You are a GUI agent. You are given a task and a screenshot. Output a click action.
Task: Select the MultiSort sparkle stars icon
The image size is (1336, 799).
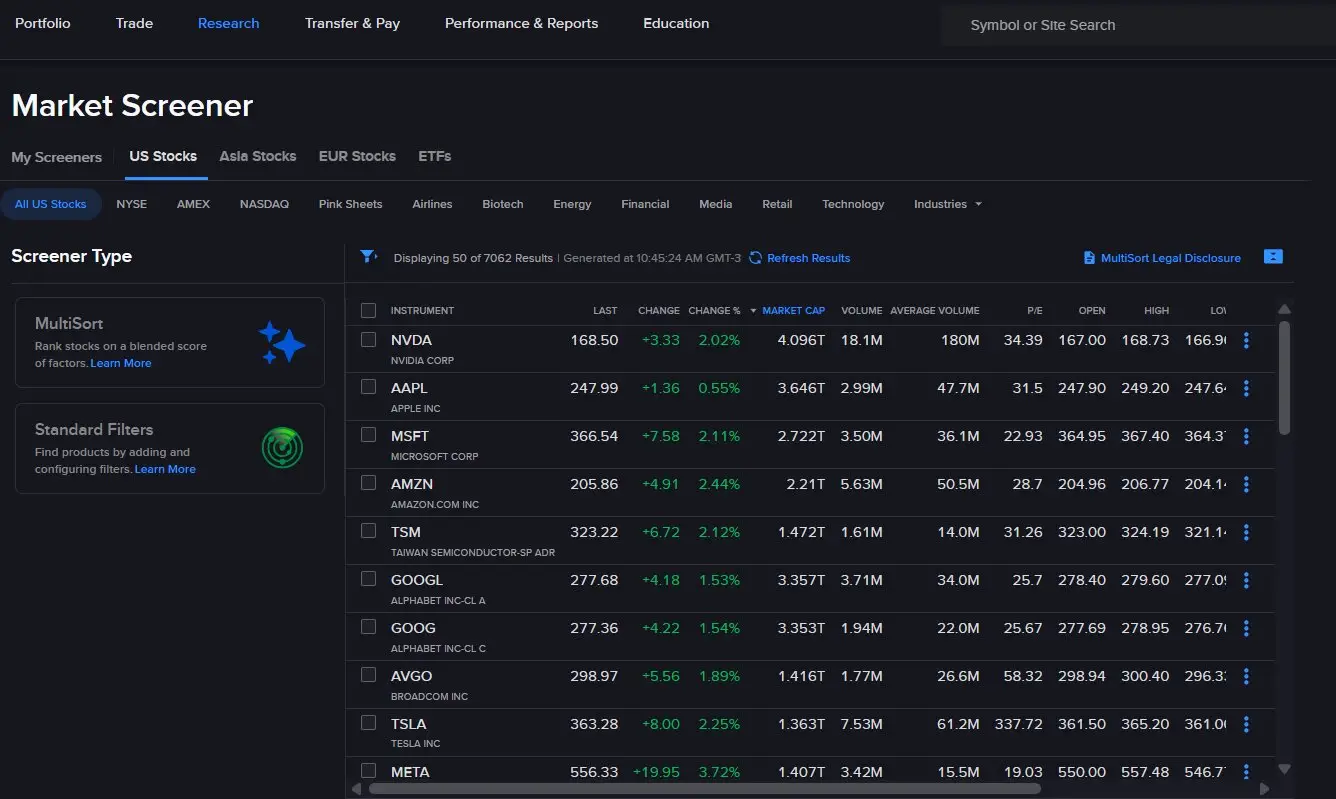click(x=281, y=343)
